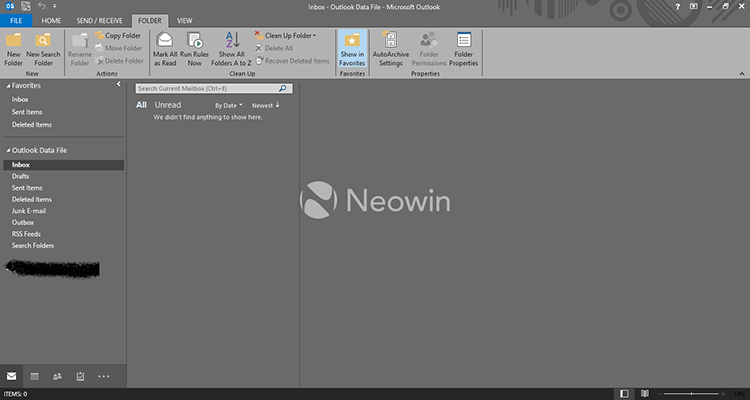Viewport: 750px width, 400px height.
Task: Open Search Folders
Action: tap(33, 245)
